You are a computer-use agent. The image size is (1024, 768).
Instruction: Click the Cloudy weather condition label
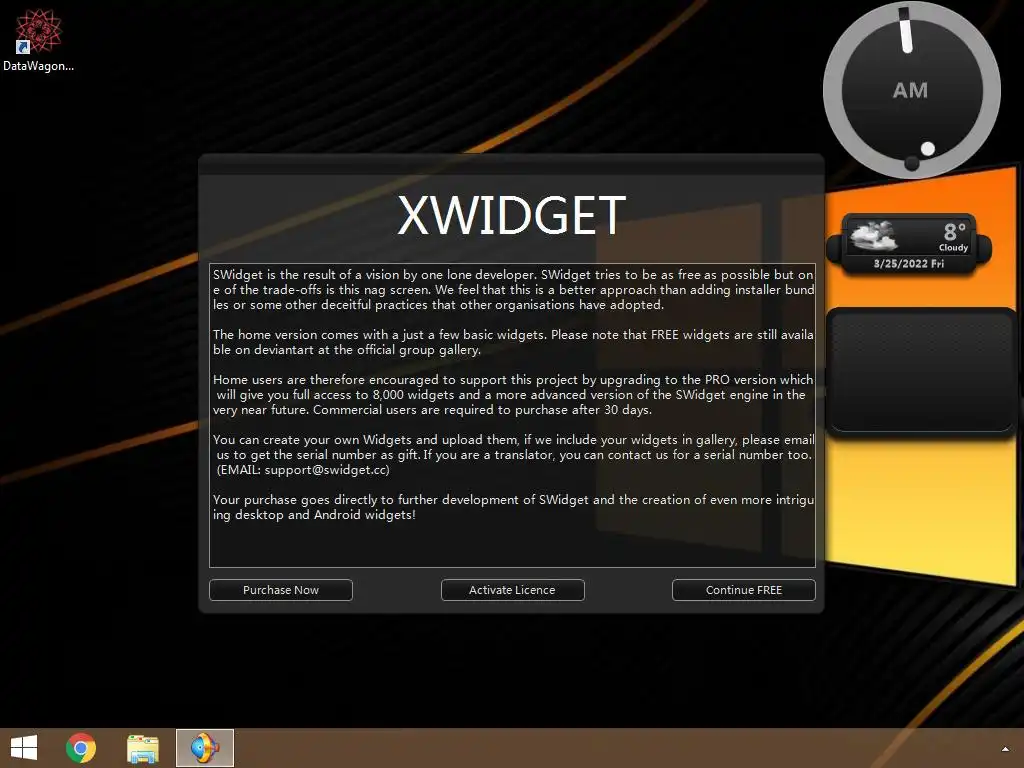point(953,248)
